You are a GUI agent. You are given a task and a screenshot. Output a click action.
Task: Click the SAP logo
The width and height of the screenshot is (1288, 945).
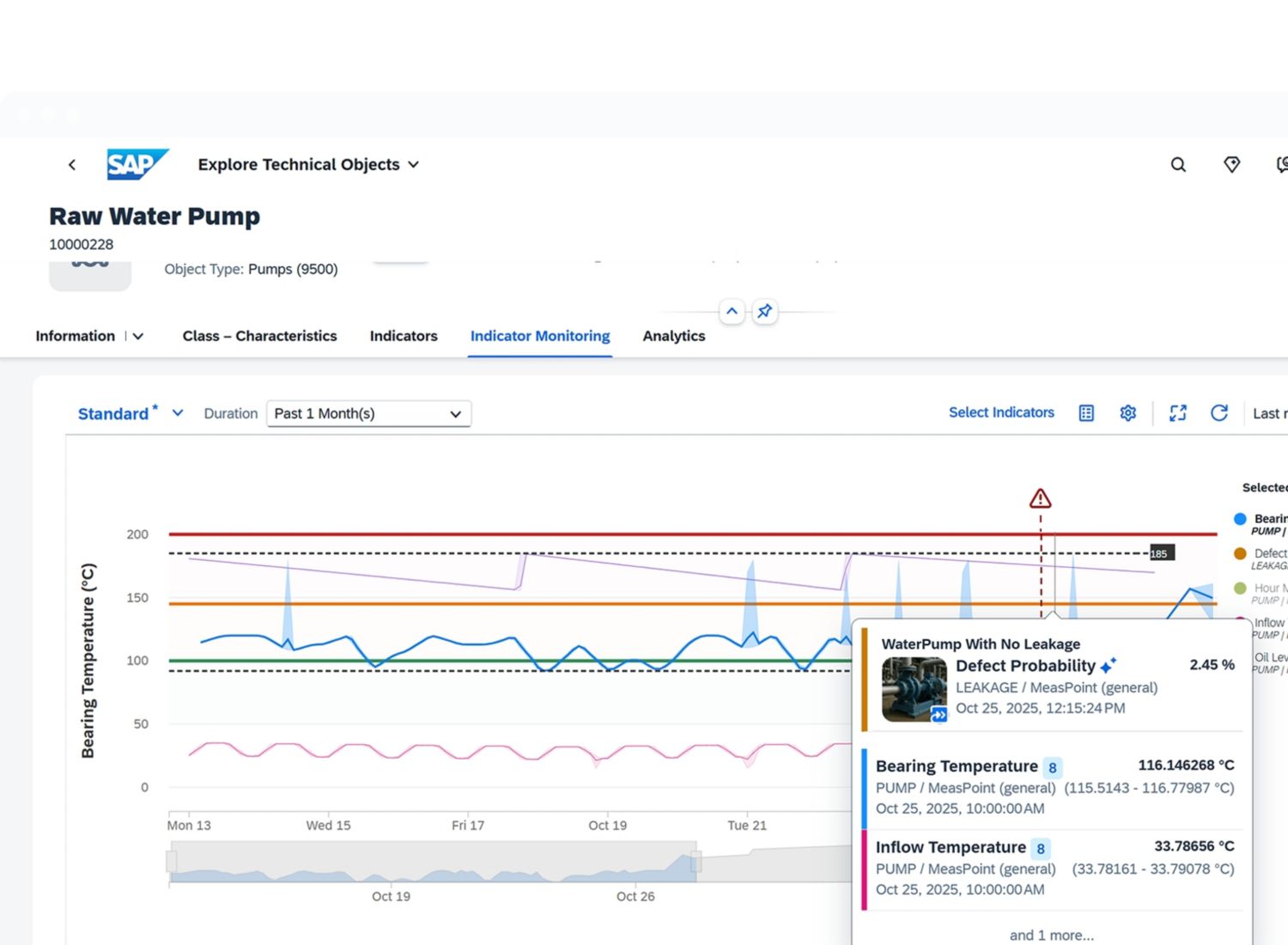137,164
